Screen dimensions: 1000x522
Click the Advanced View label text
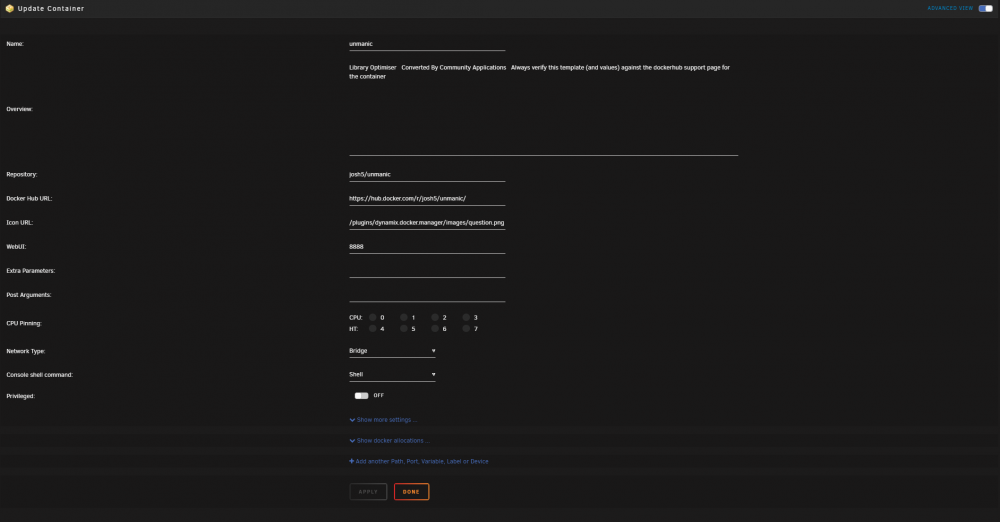950,8
